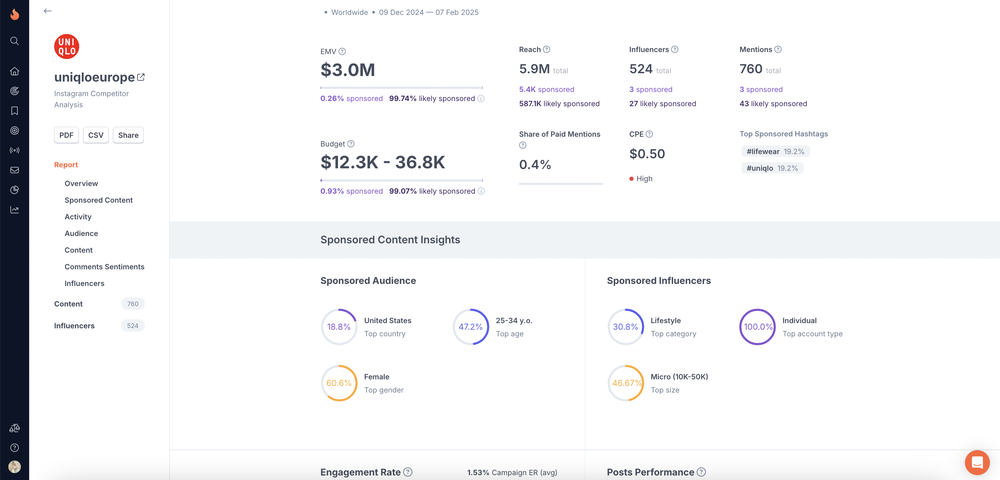Viewport: 1000px width, 480px height.
Task: Go to home via the house icon
Action: 15,71
